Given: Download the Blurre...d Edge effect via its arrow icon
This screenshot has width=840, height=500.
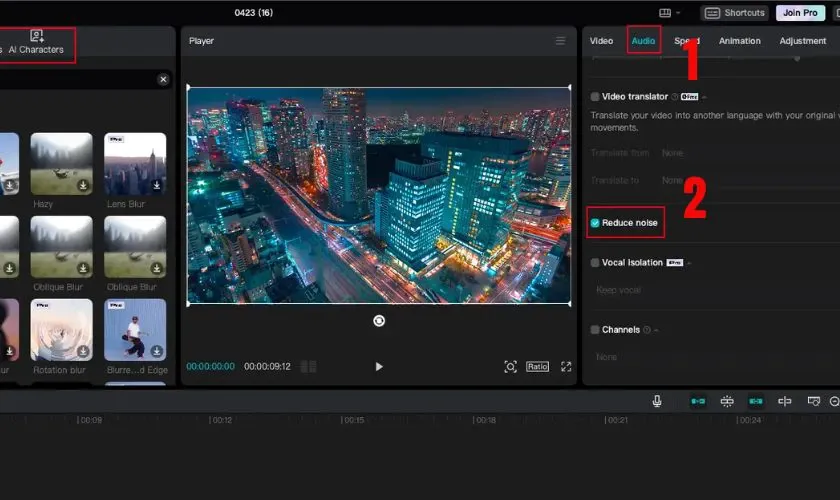Looking at the screenshot, I should (x=156, y=352).
